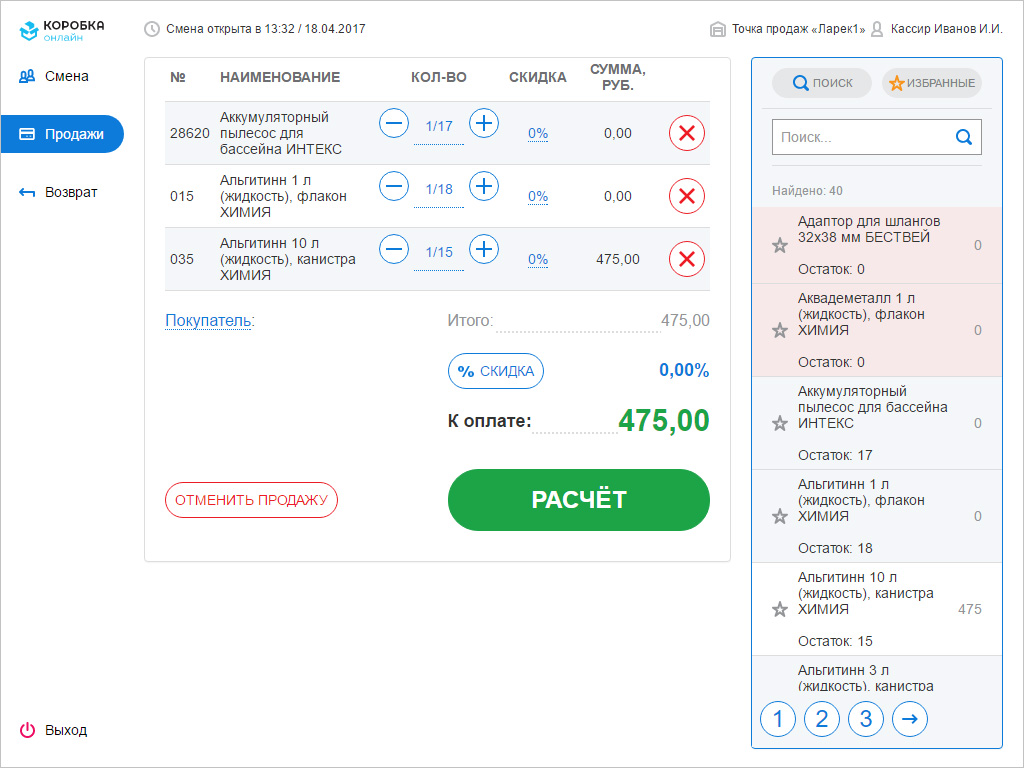This screenshot has height=768, width=1024.
Task: Click the НАИМЕНОВАНИЕ column header
Action: 280,77
